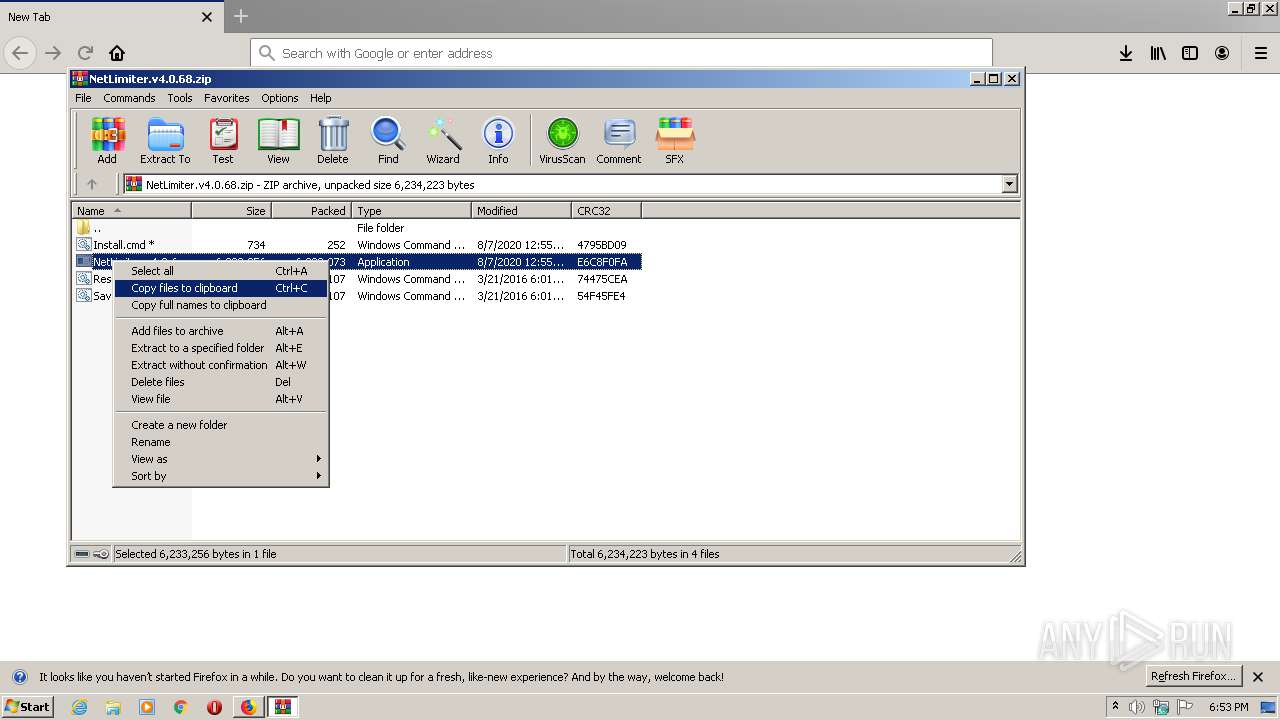Start VirusScan on the archive
The height and width of the screenshot is (720, 1280).
tap(562, 140)
